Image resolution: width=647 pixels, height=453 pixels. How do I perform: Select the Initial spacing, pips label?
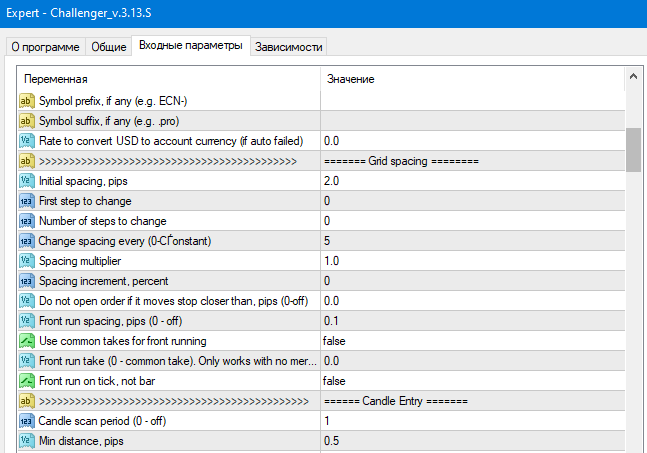pos(83,181)
